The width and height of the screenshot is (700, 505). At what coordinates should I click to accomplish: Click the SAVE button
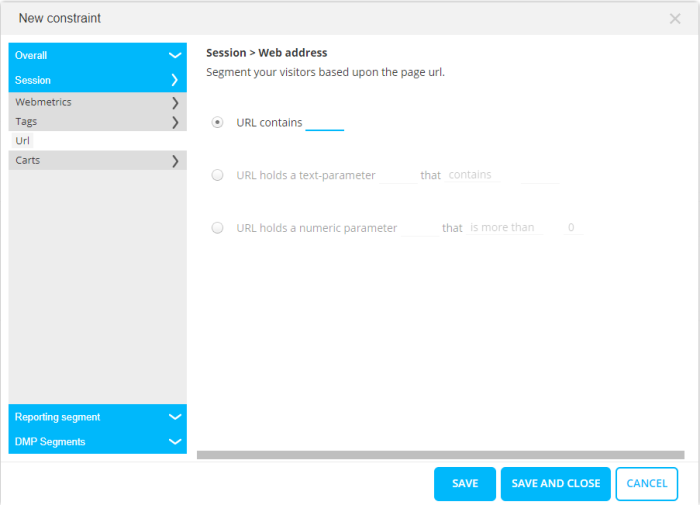pyautogui.click(x=465, y=484)
